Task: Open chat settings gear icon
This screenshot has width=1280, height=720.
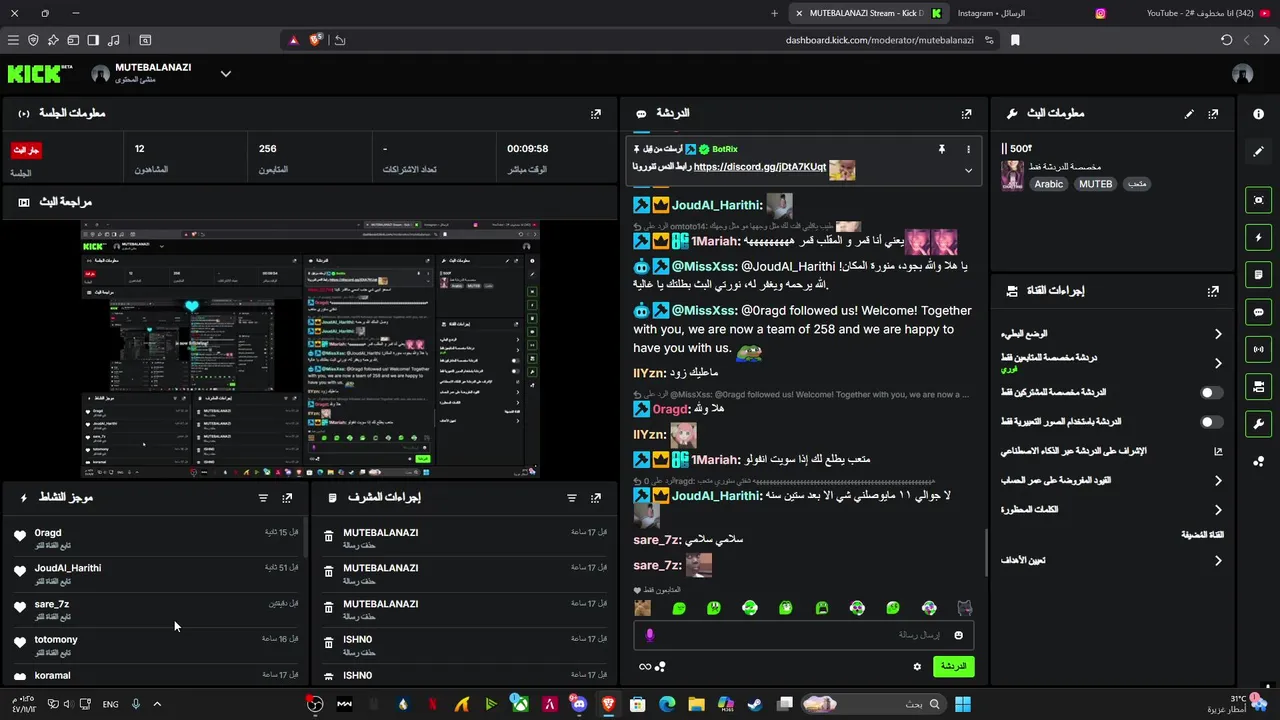Action: click(x=917, y=666)
